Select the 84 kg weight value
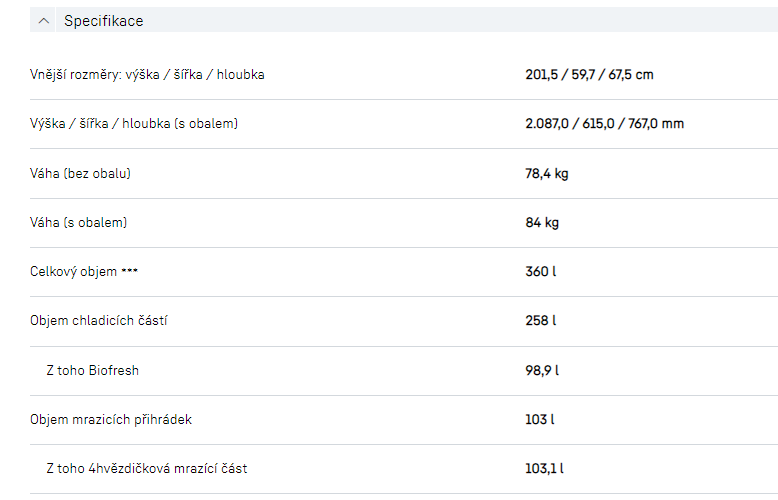 [x=541, y=223]
